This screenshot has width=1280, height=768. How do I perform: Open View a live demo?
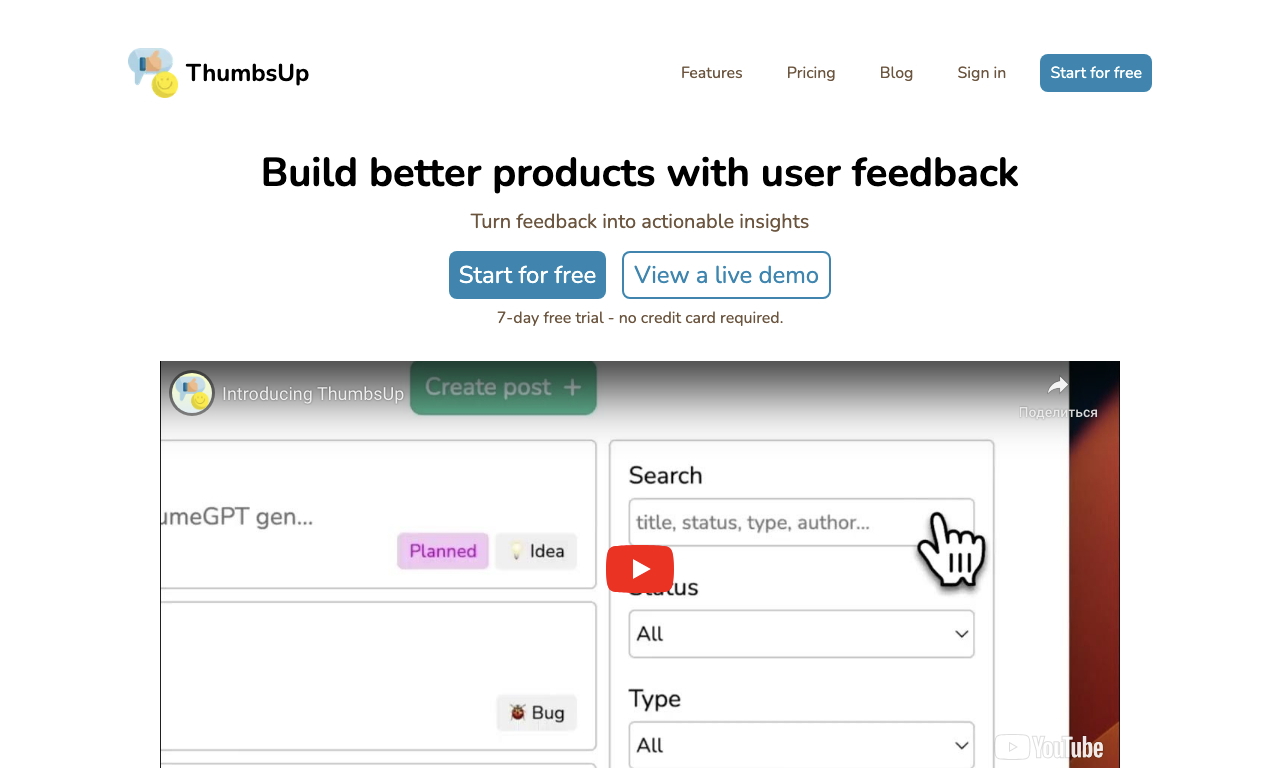pyautogui.click(x=726, y=275)
